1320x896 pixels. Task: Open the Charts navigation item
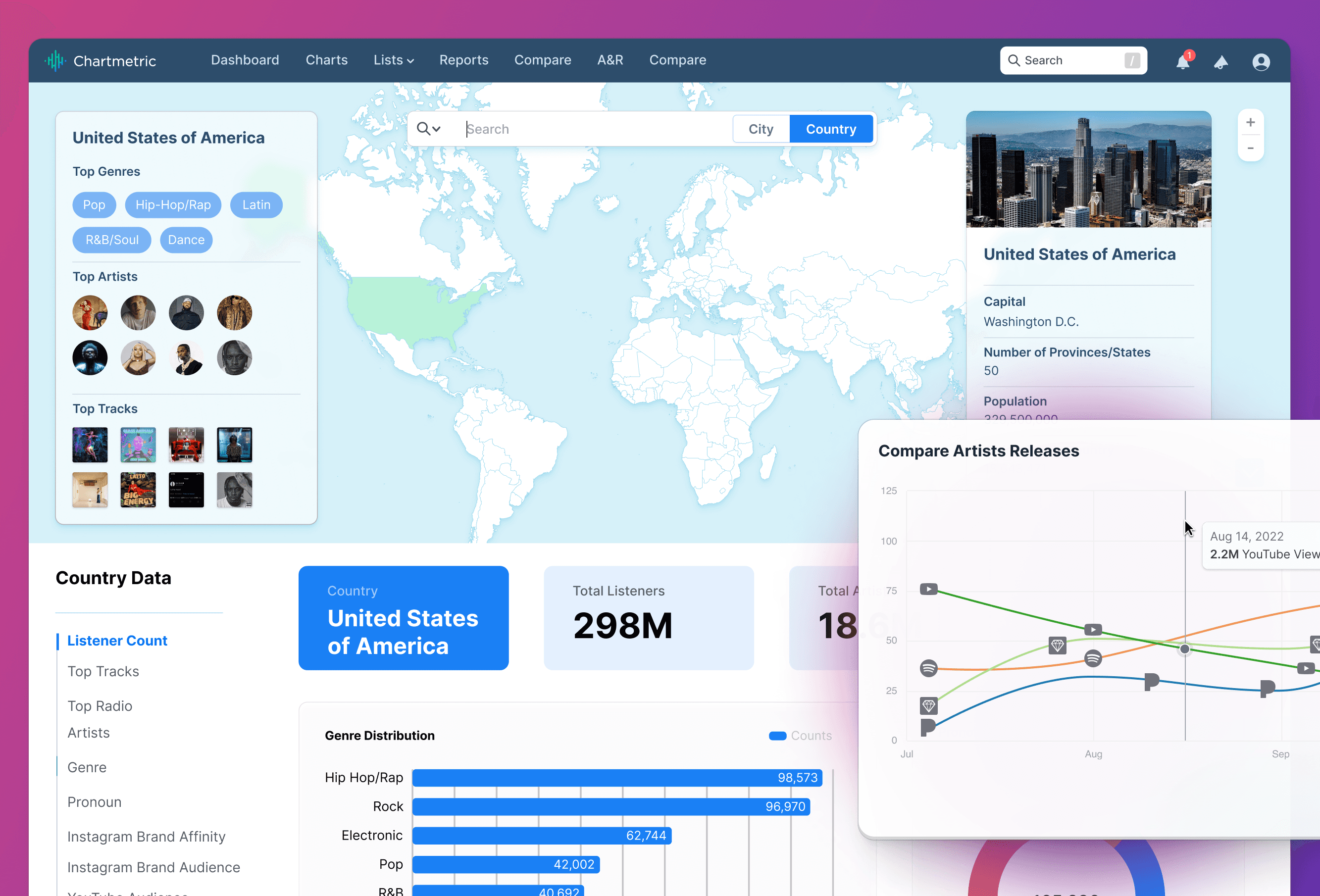(326, 60)
